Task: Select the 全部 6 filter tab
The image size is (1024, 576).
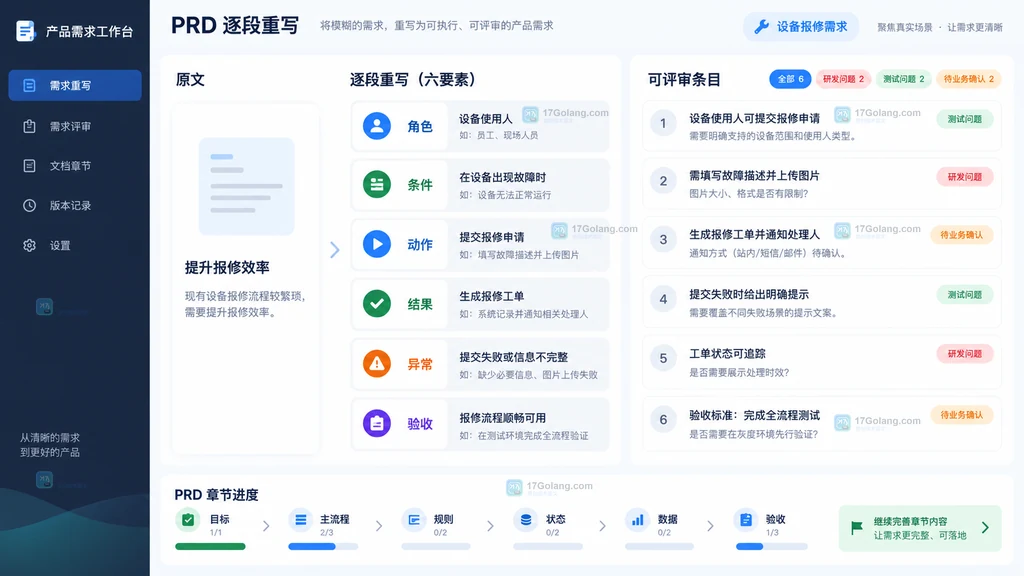Action: [x=790, y=79]
